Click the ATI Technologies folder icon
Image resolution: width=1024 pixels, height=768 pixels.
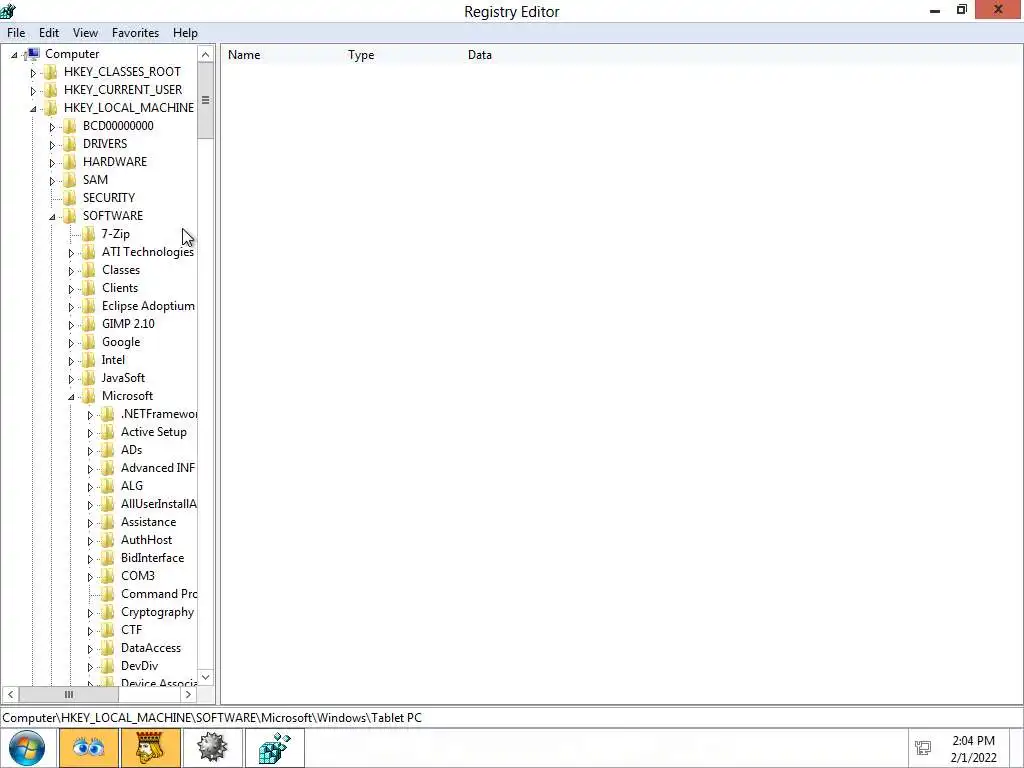coord(89,251)
